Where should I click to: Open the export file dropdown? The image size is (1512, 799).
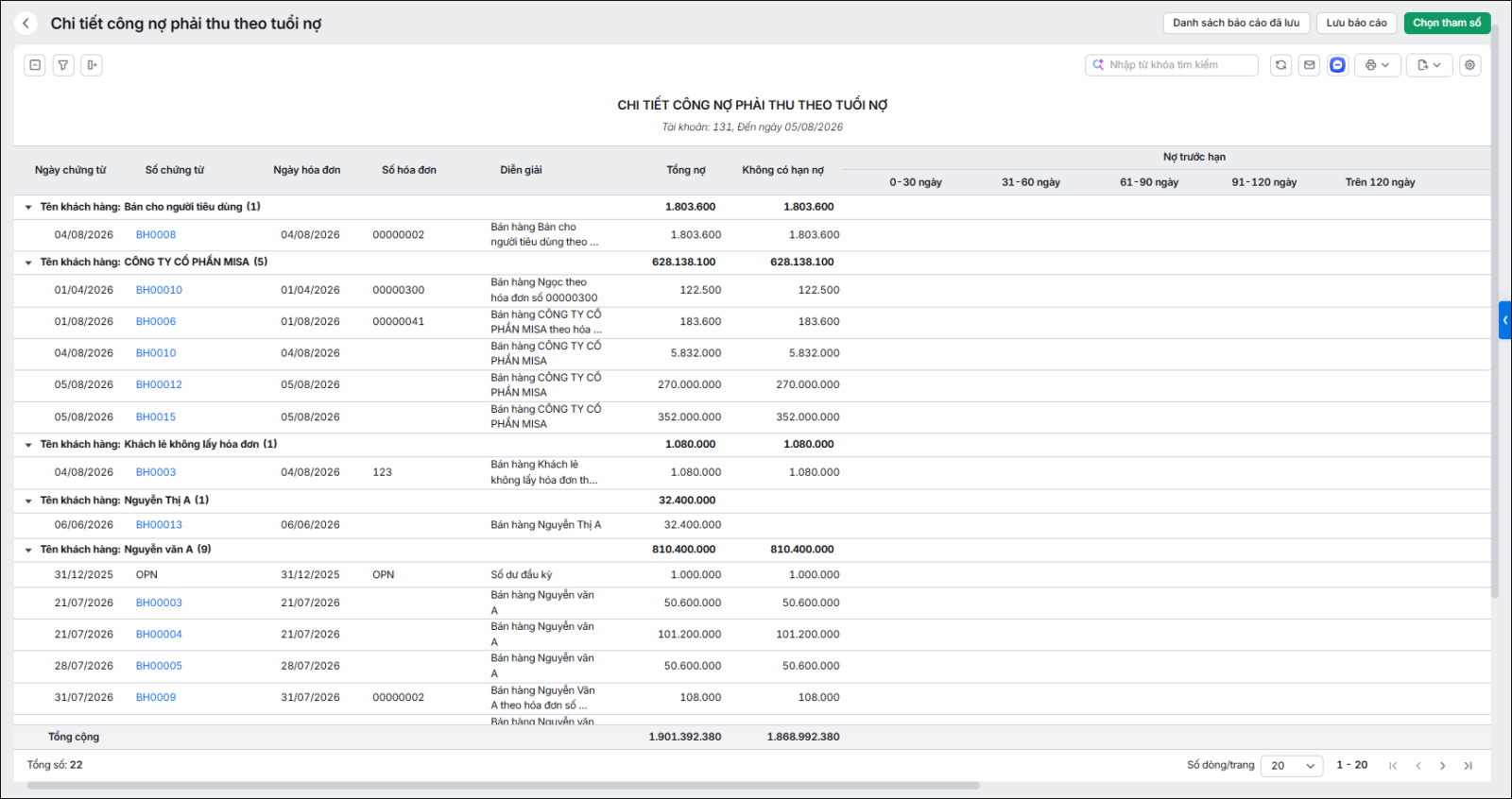coord(1429,65)
